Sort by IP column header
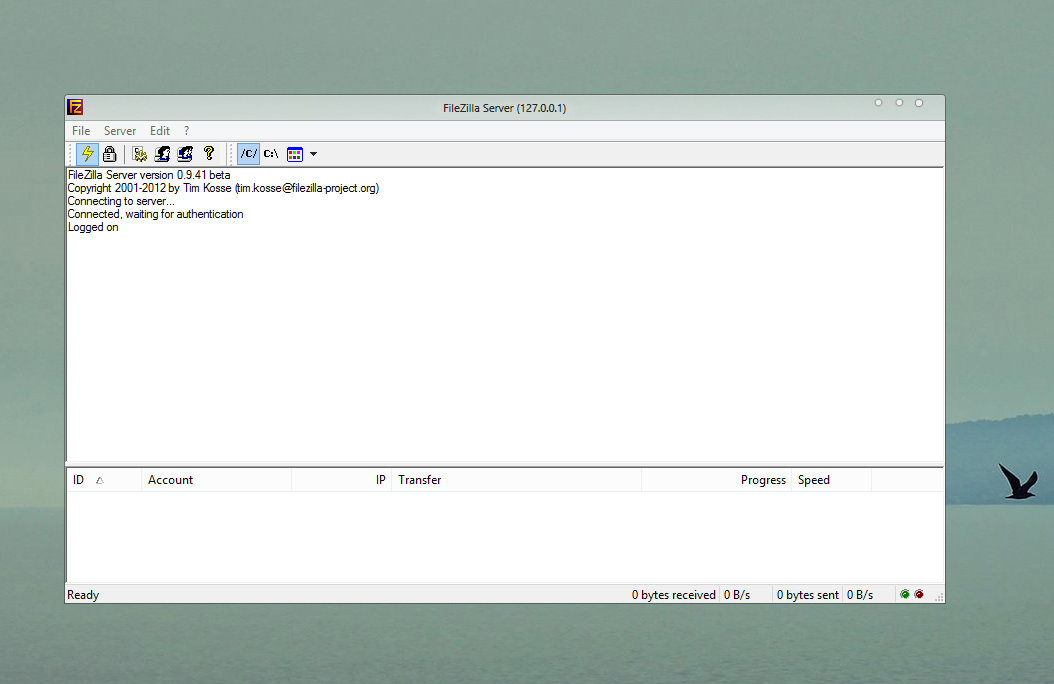Viewport: 1054px width, 684px height. [341, 480]
